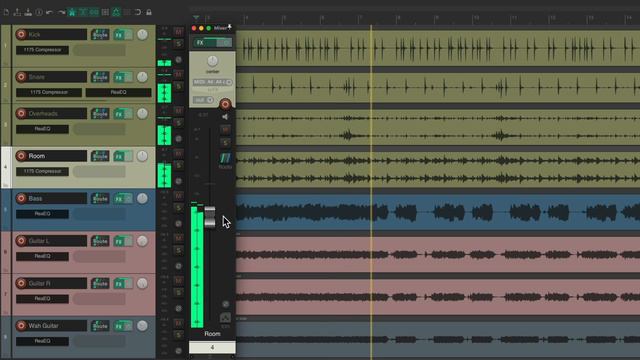Click the record arm button in Mixer strip

pos(225,104)
